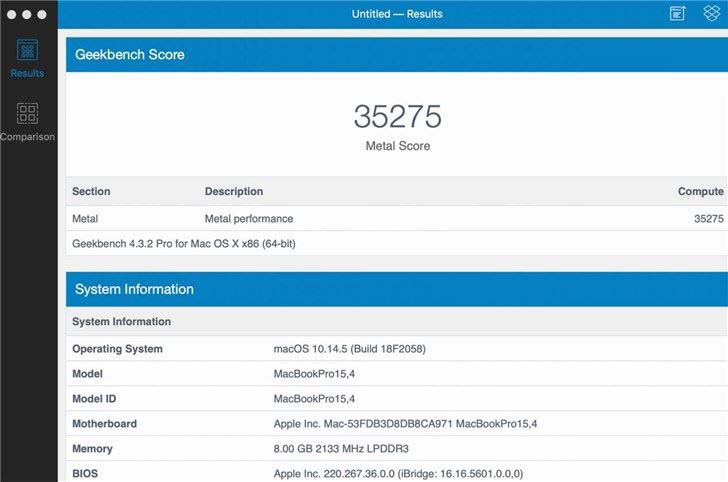
Task: Click the Dropbox icon in title bar
Action: click(711, 13)
